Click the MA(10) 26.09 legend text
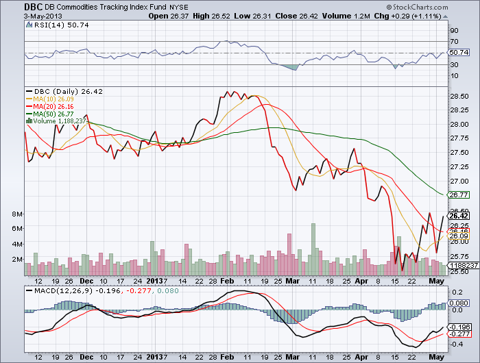Screen dimensions: 480x363 tap(53, 99)
